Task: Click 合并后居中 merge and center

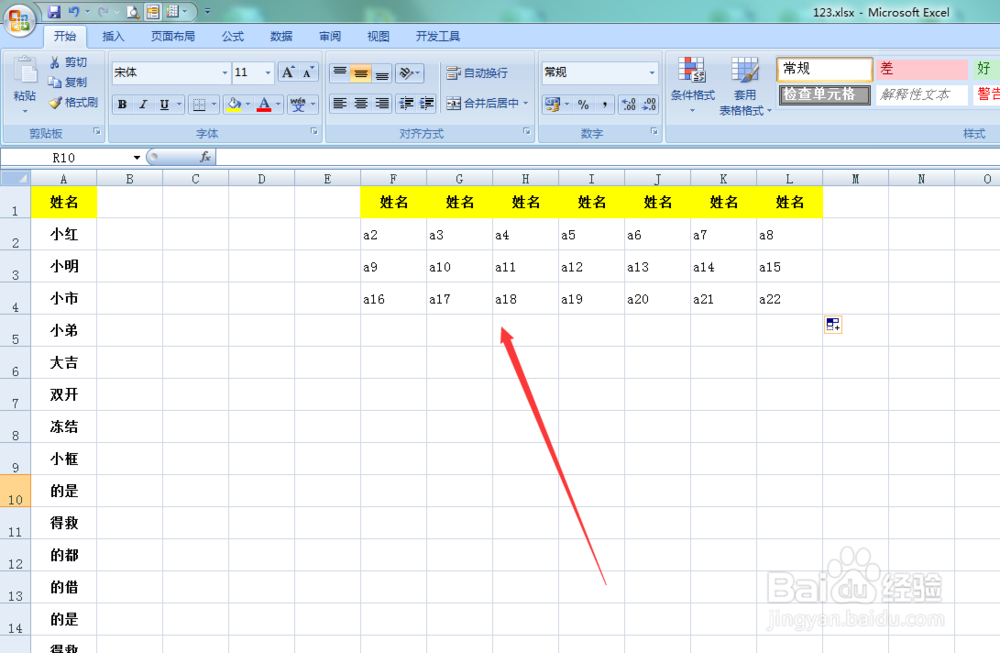Action: point(483,103)
